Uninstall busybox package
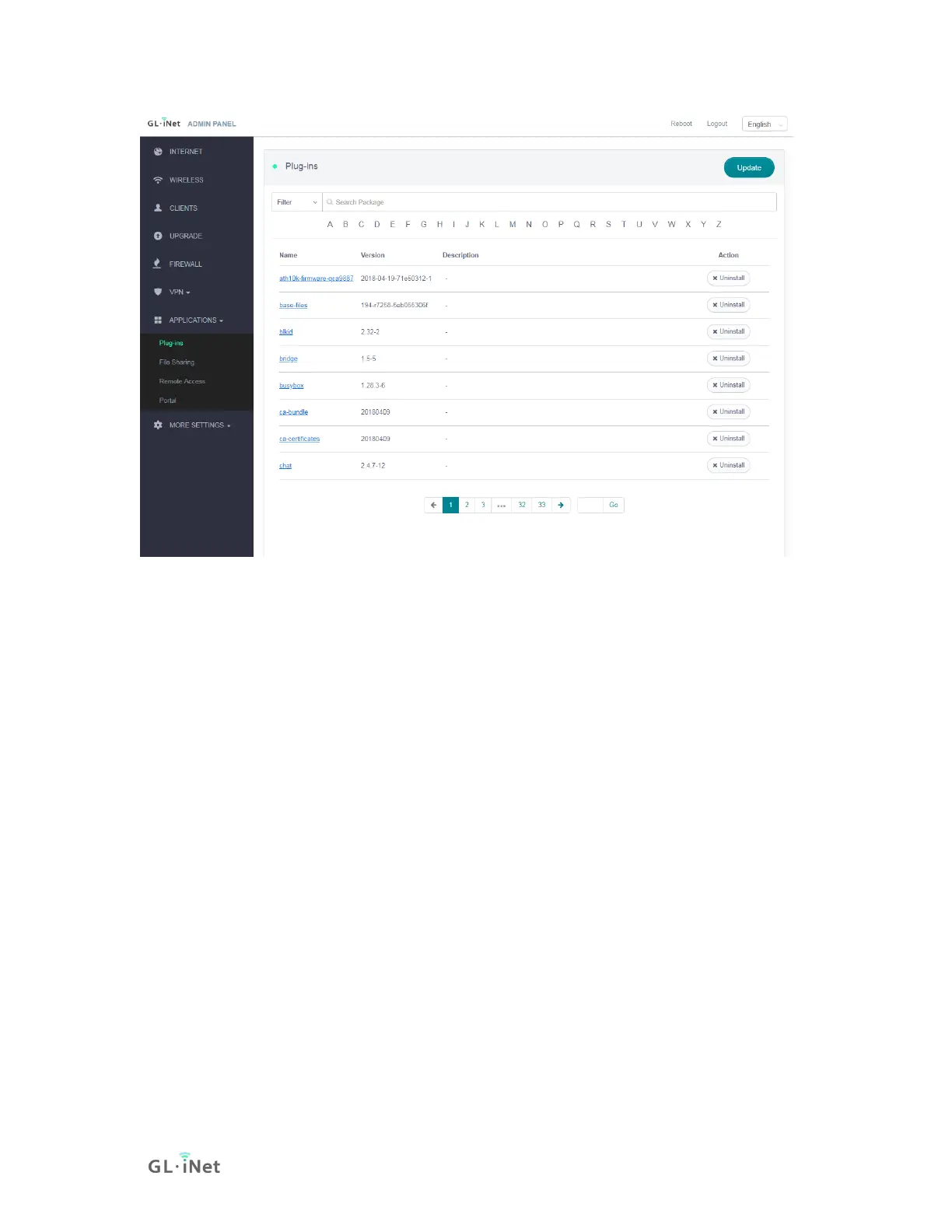Image resolution: width=952 pixels, height=1232 pixels. (728, 385)
